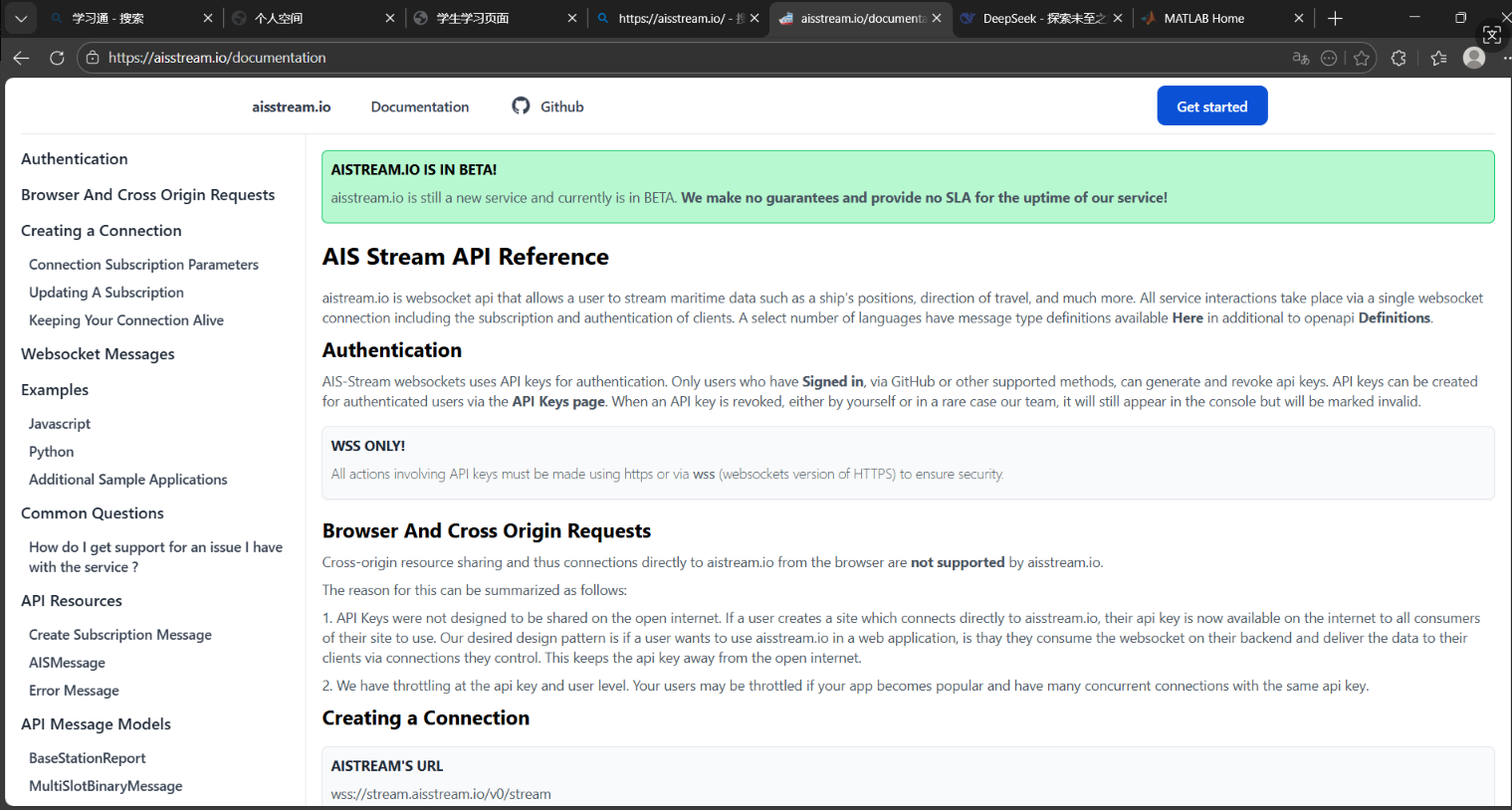Close the 个人空间 tab
Viewport: 1512px width, 810px height.
tap(389, 18)
